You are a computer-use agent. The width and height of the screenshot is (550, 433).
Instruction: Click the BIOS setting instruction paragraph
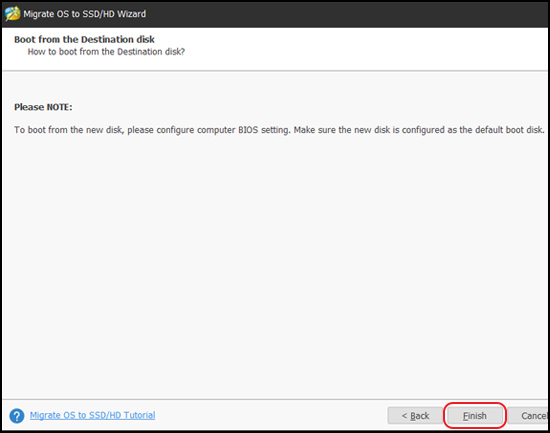(x=279, y=130)
